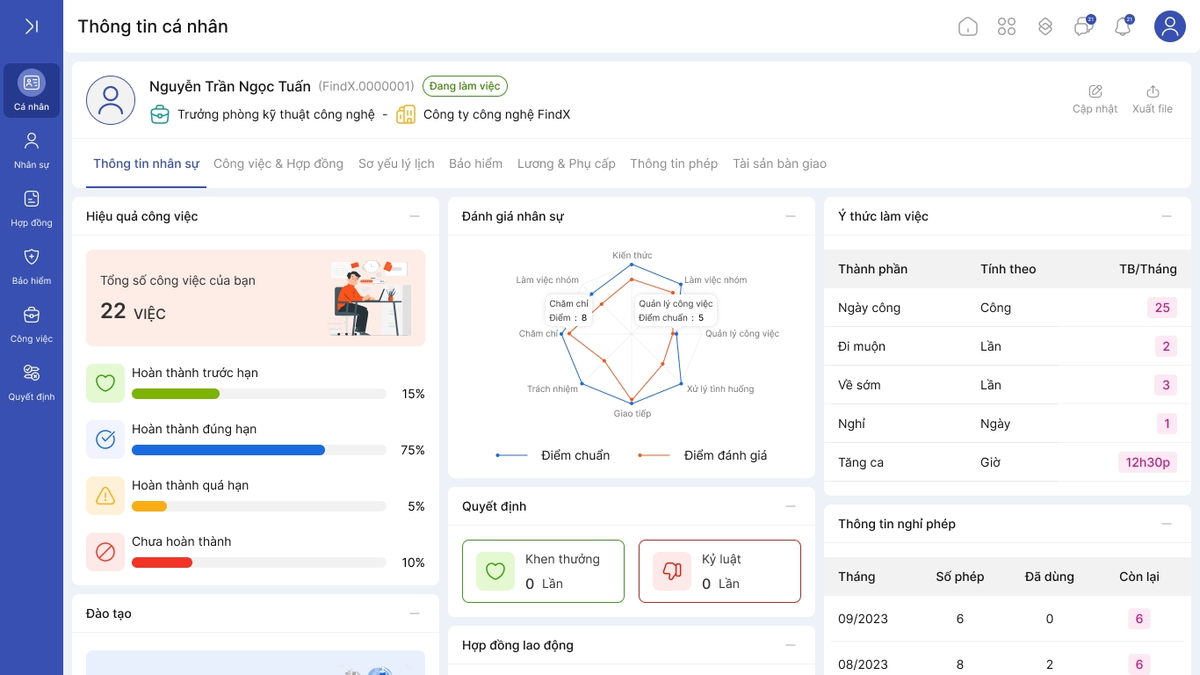Click the Công ty công nghệ FindX link
Screen dimensions: 1200x675
click(x=497, y=115)
